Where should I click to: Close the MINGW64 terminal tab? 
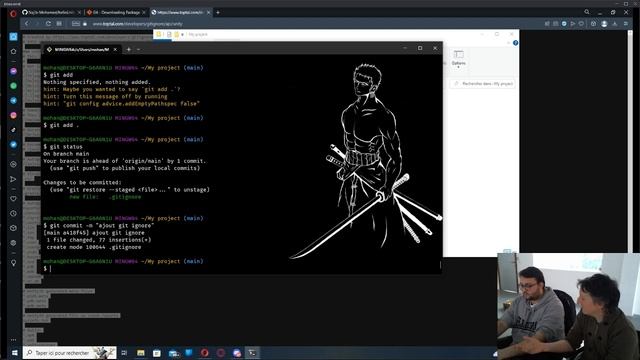coord(115,49)
